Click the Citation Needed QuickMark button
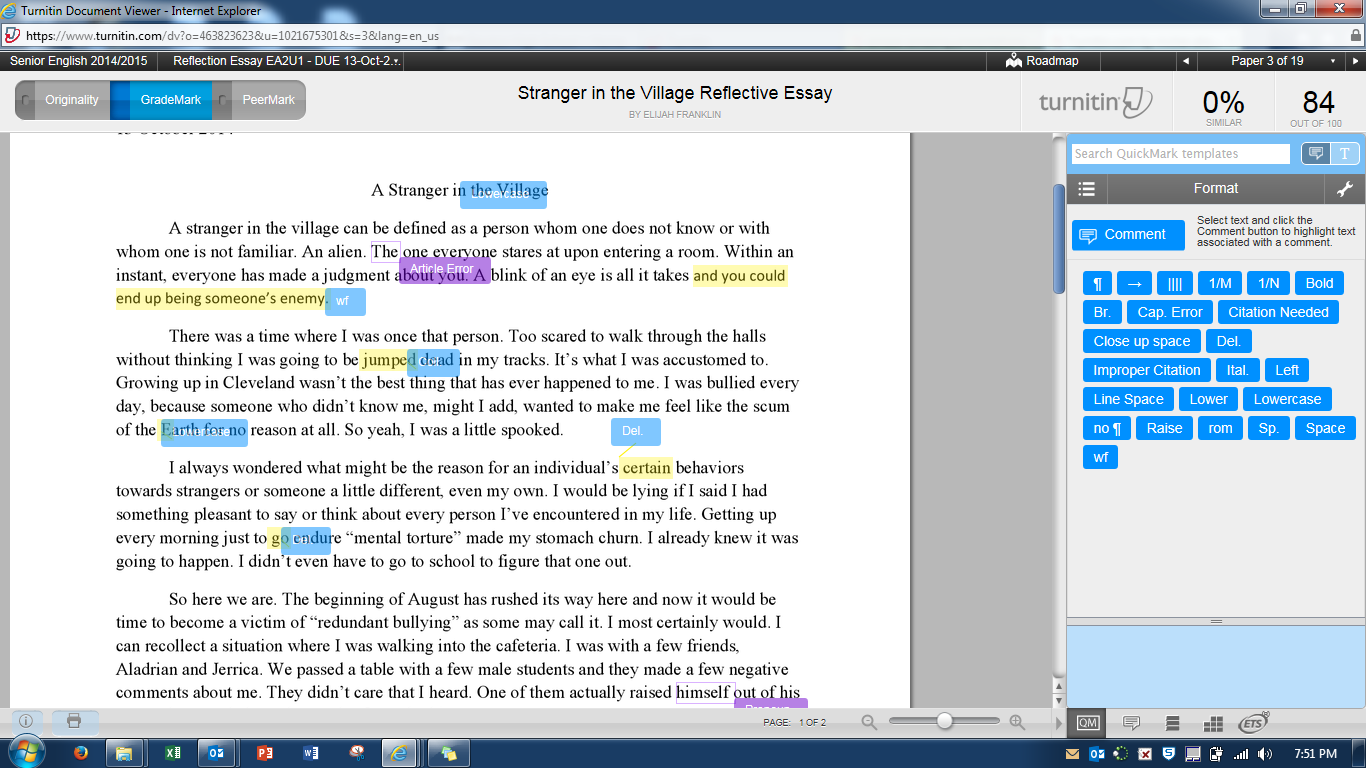Screen dimensions: 1366x768 1277,312
